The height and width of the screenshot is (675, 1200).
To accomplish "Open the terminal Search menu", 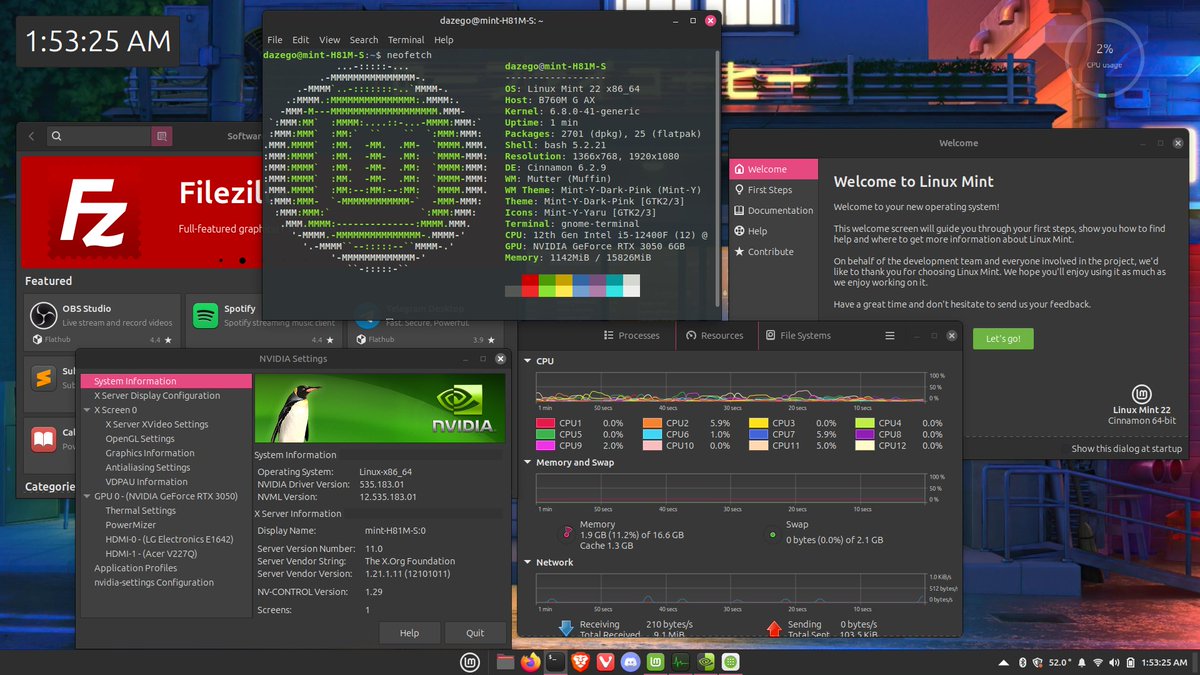I will 364,40.
